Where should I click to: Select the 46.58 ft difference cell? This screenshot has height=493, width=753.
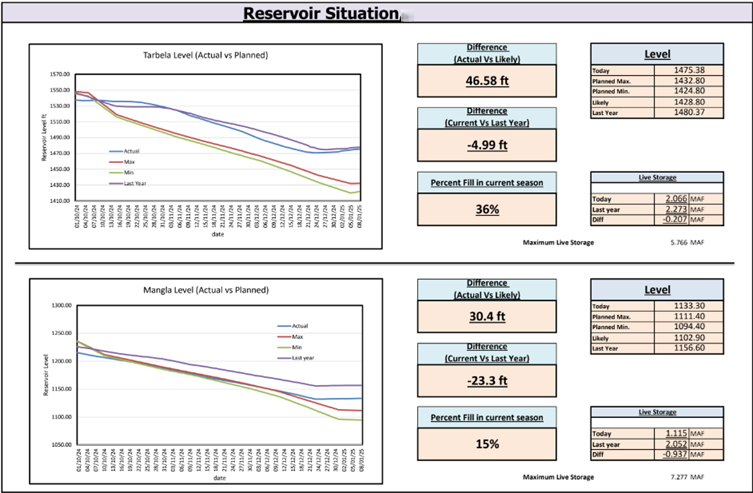click(488, 81)
